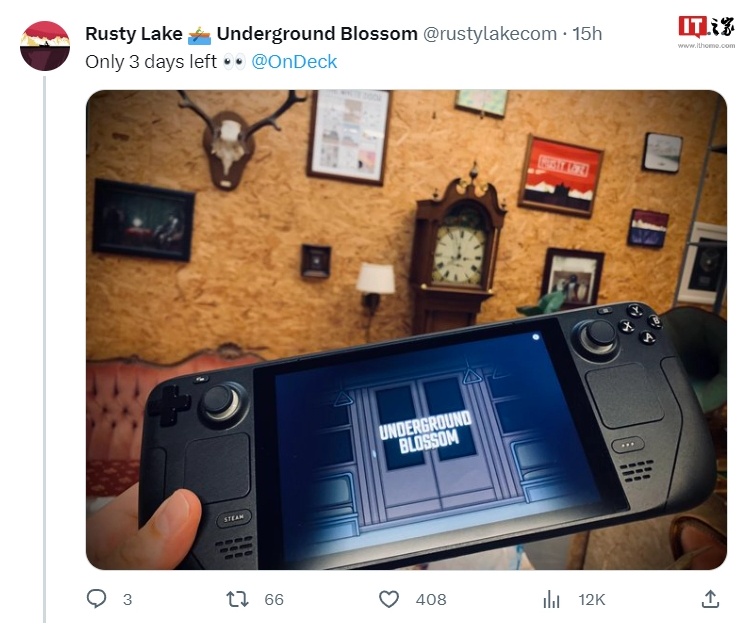Viewport: 750px width, 632px height.
Task: Click the "Only 3 days left" tweet text
Action: (x=151, y=62)
